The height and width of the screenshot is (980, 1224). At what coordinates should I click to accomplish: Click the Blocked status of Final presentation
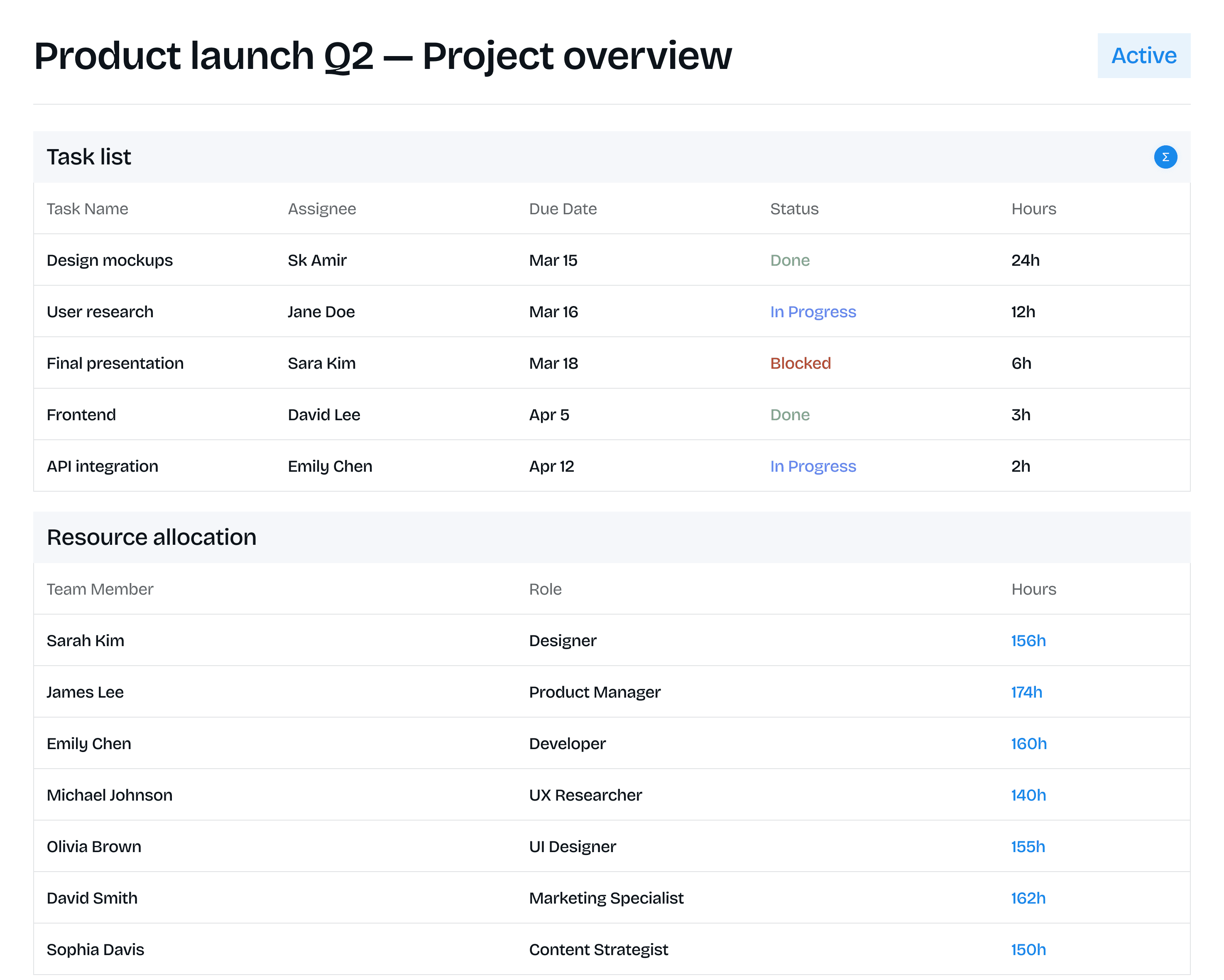[800, 363]
